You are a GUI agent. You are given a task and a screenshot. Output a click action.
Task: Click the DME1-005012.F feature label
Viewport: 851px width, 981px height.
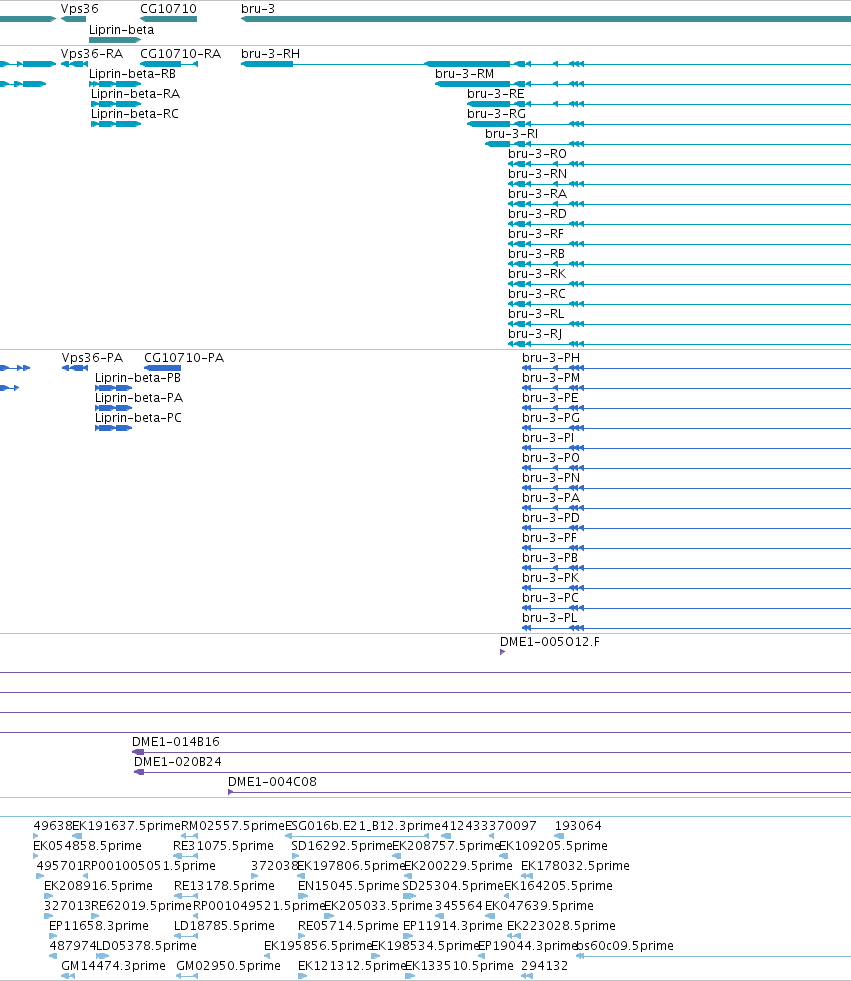click(x=549, y=642)
